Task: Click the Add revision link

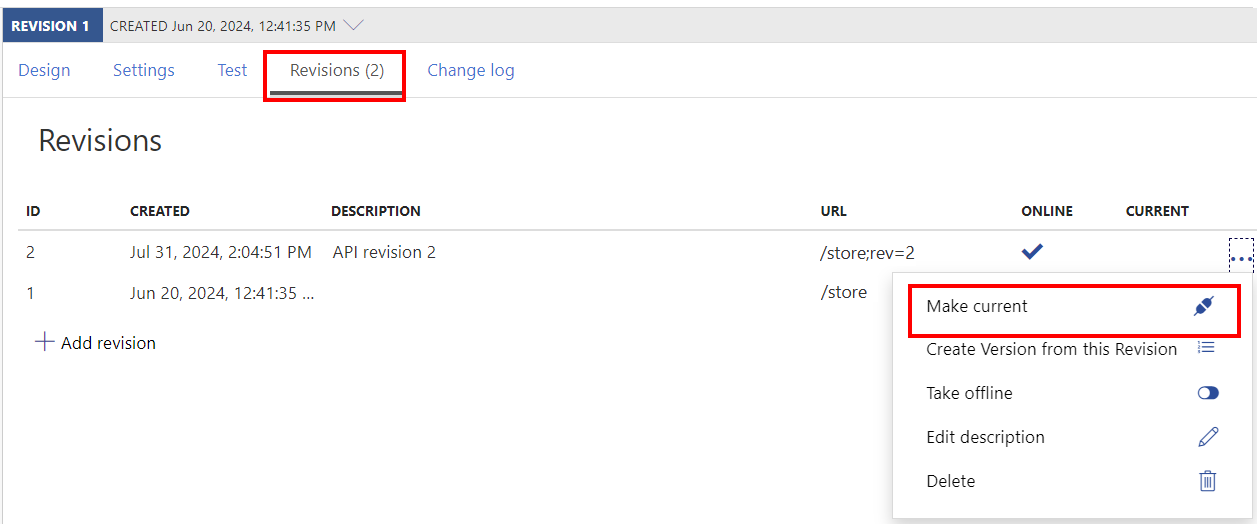Action: pos(108,343)
